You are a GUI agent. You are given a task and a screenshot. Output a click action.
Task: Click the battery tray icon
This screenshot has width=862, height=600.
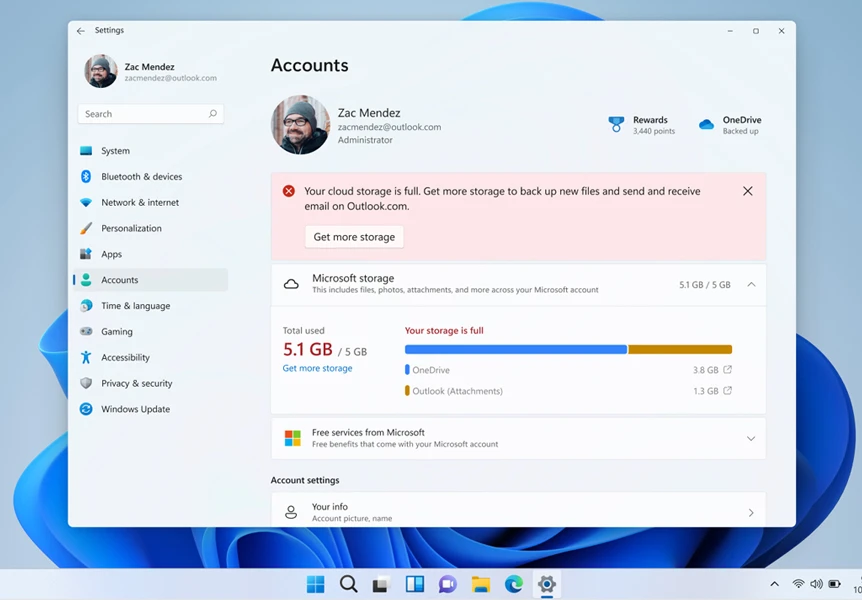pyautogui.click(x=835, y=584)
